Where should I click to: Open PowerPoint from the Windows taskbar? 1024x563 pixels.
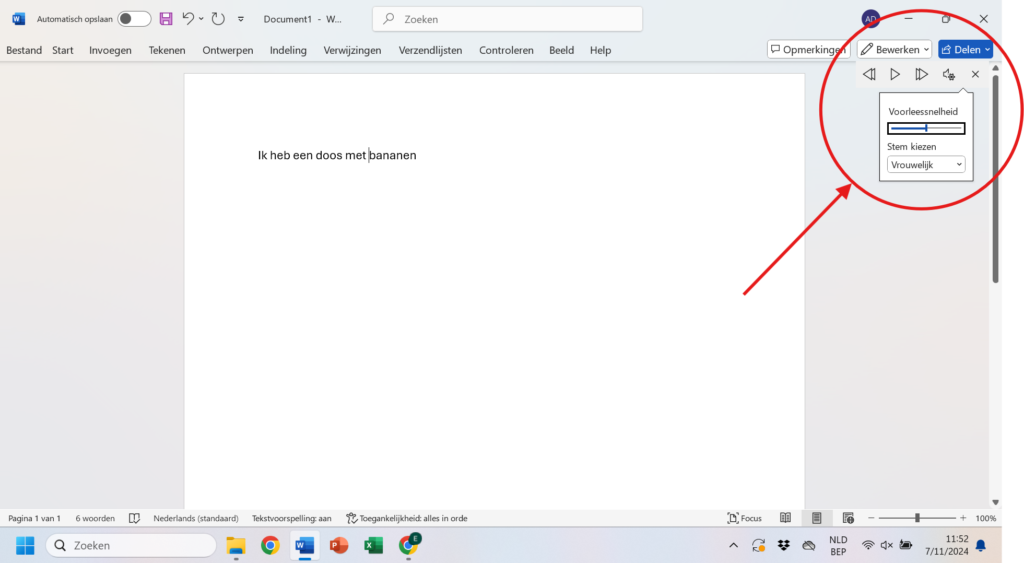click(339, 545)
